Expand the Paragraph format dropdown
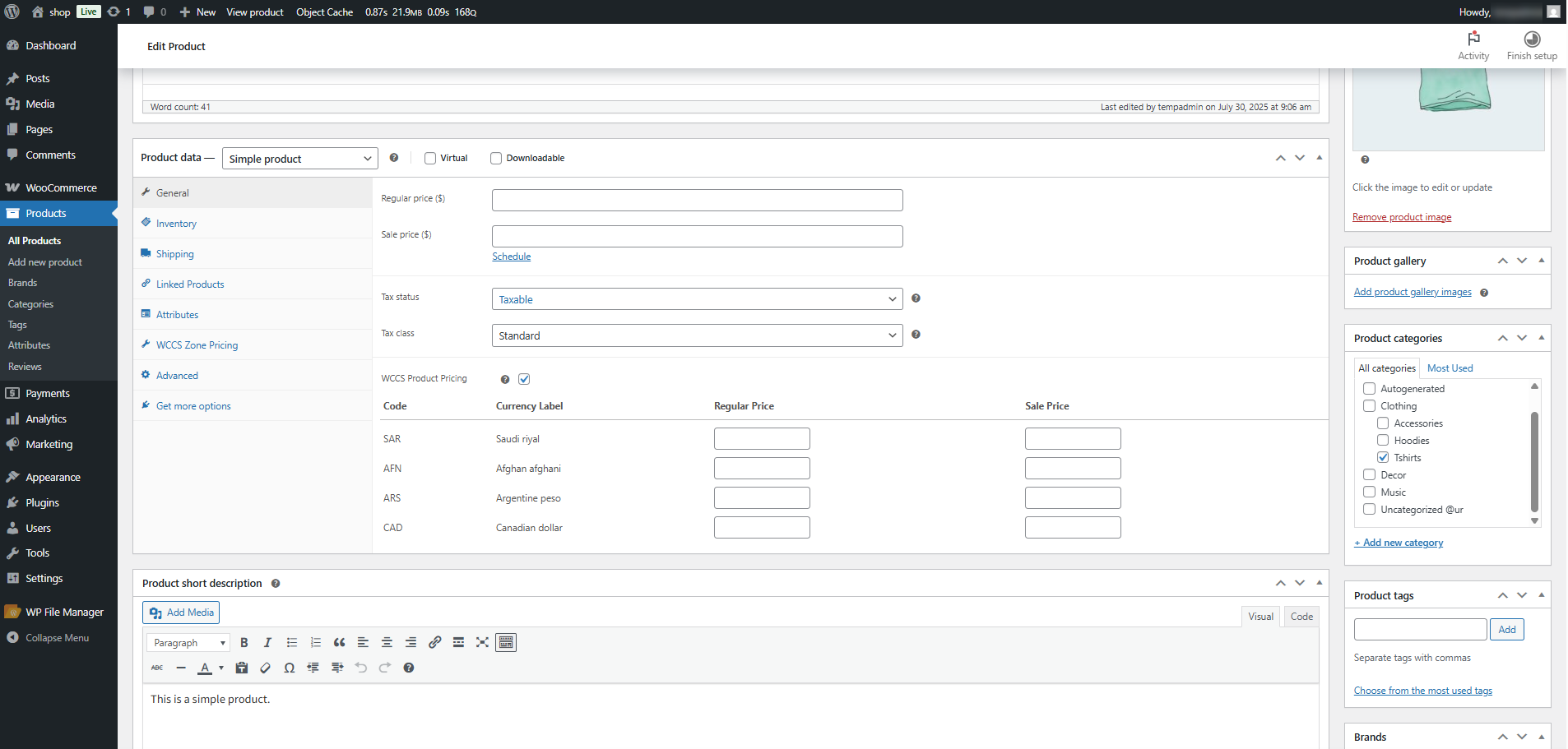 pyautogui.click(x=188, y=643)
